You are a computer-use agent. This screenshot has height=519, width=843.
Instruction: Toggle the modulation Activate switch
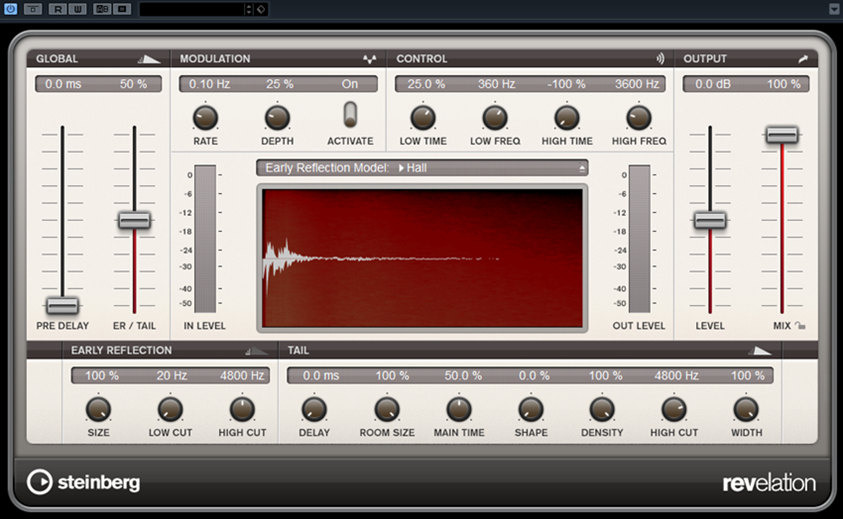[350, 115]
